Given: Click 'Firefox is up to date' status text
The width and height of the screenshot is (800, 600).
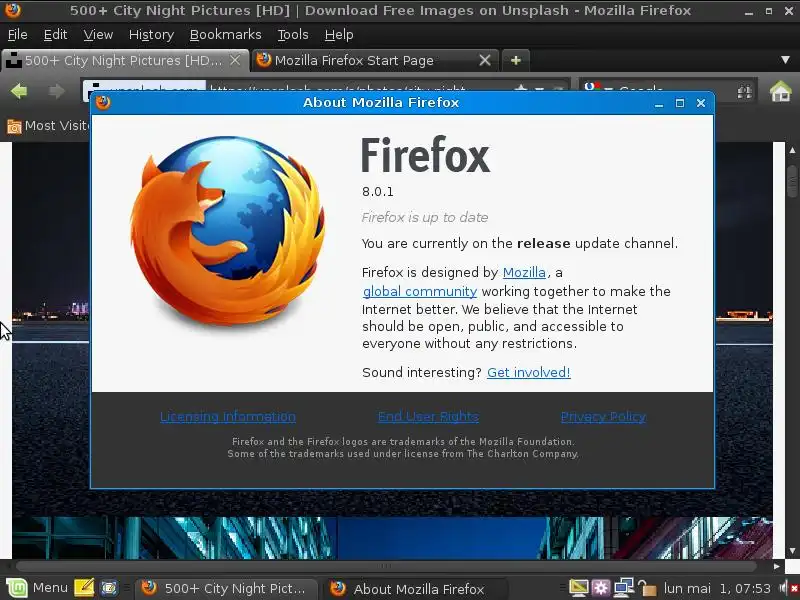Looking at the screenshot, I should point(424,217).
